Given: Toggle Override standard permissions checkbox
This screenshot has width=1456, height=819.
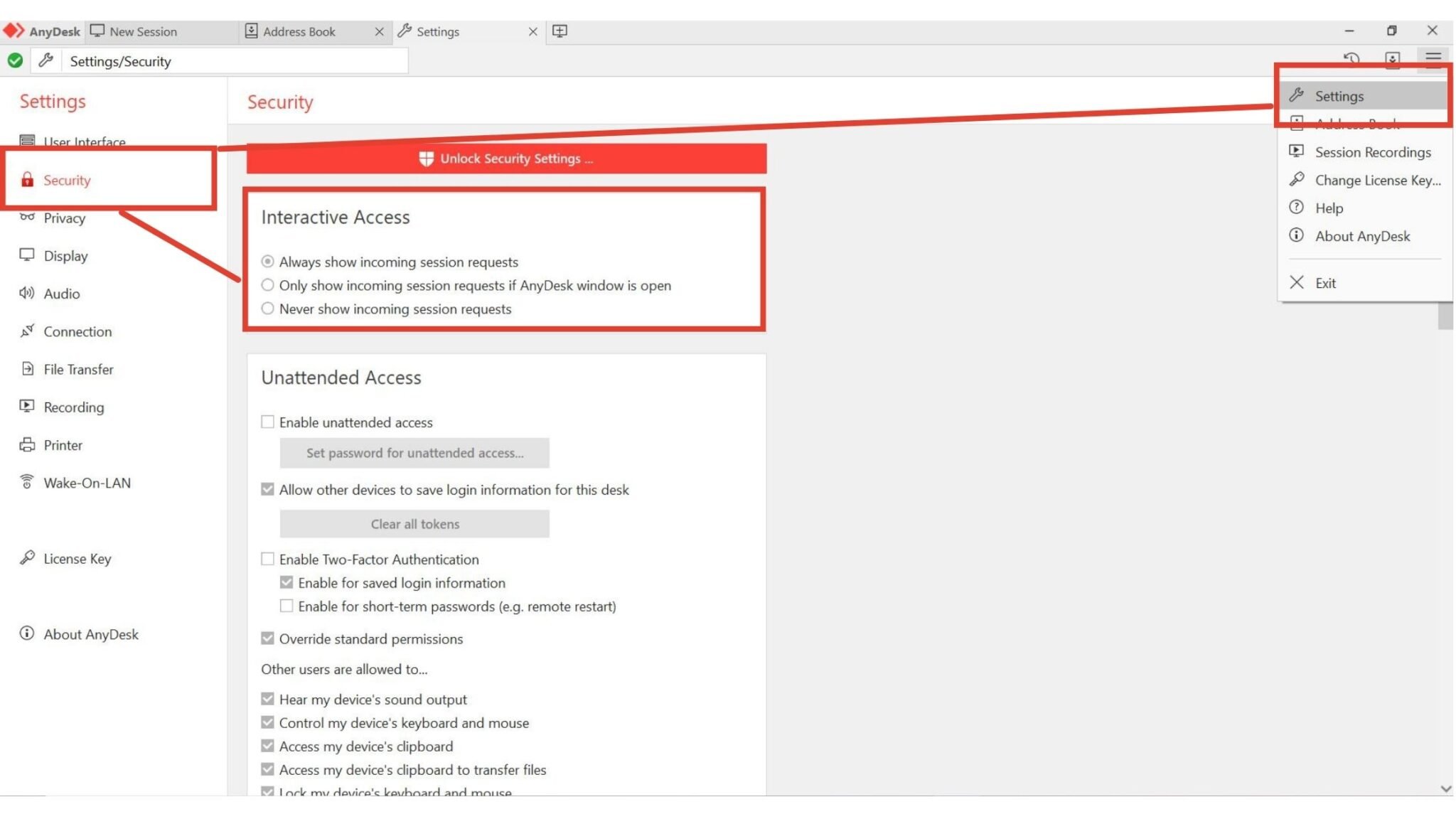Looking at the screenshot, I should (x=267, y=638).
